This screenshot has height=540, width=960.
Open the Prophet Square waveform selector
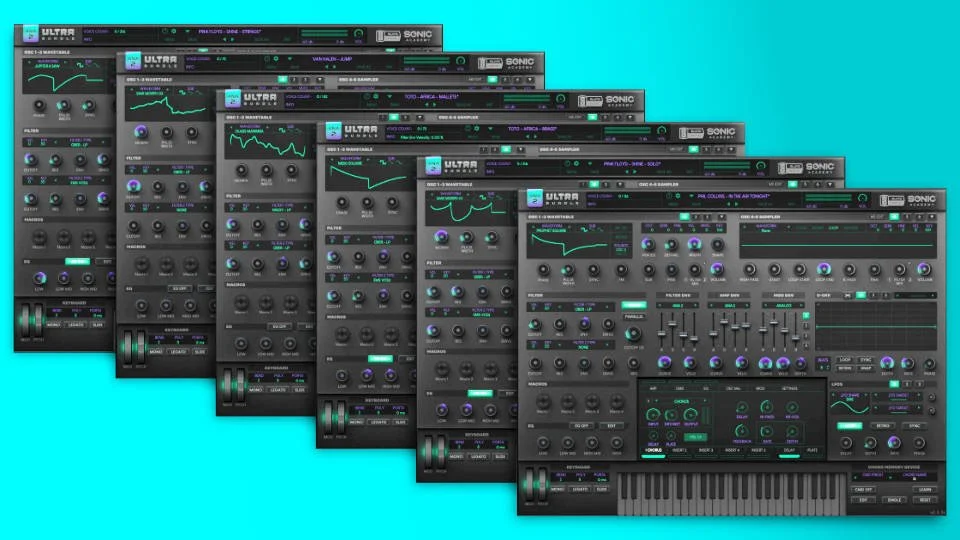tap(552, 228)
